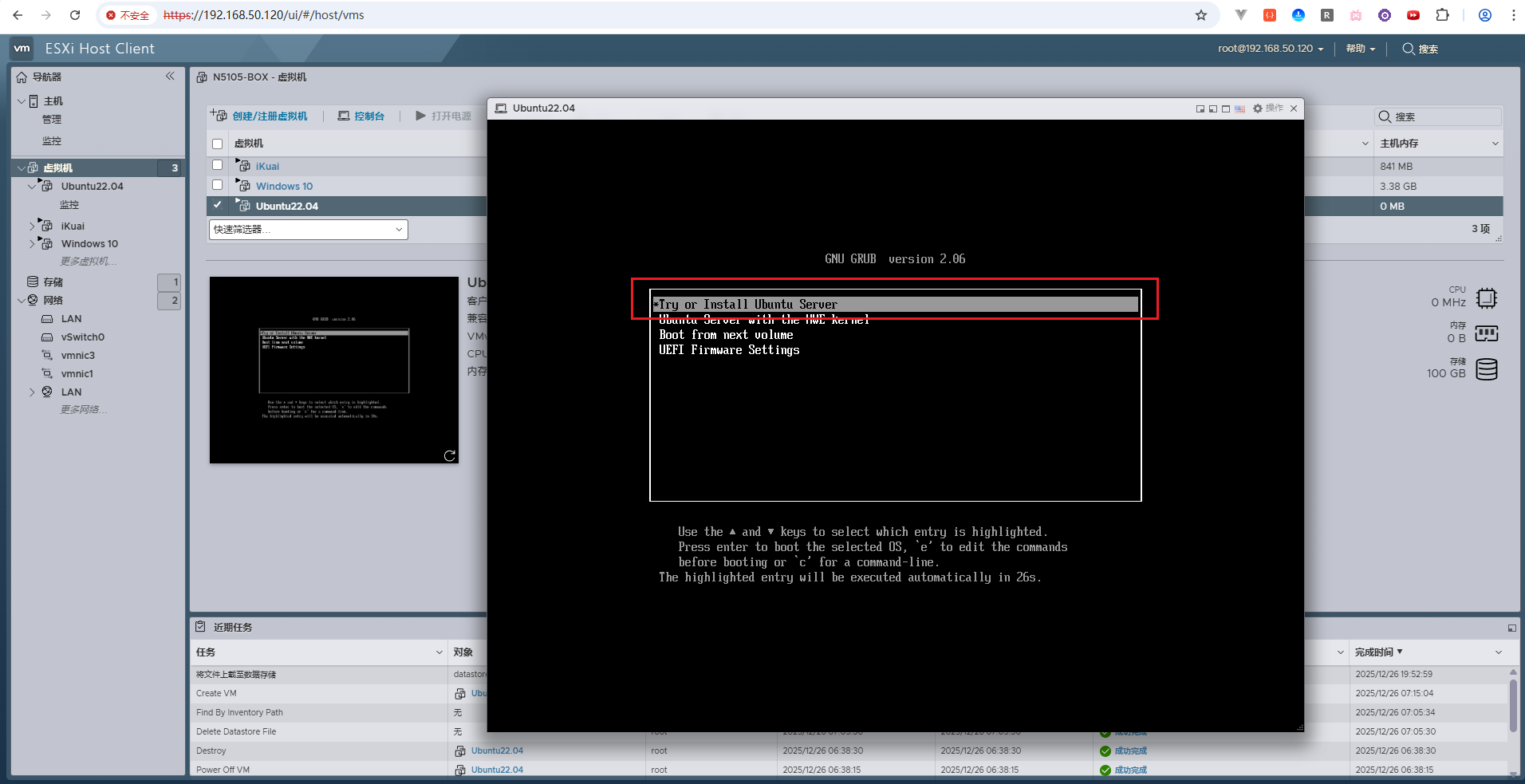Click browser reload button
Image resolution: width=1525 pixels, height=784 pixels.
[x=75, y=15]
